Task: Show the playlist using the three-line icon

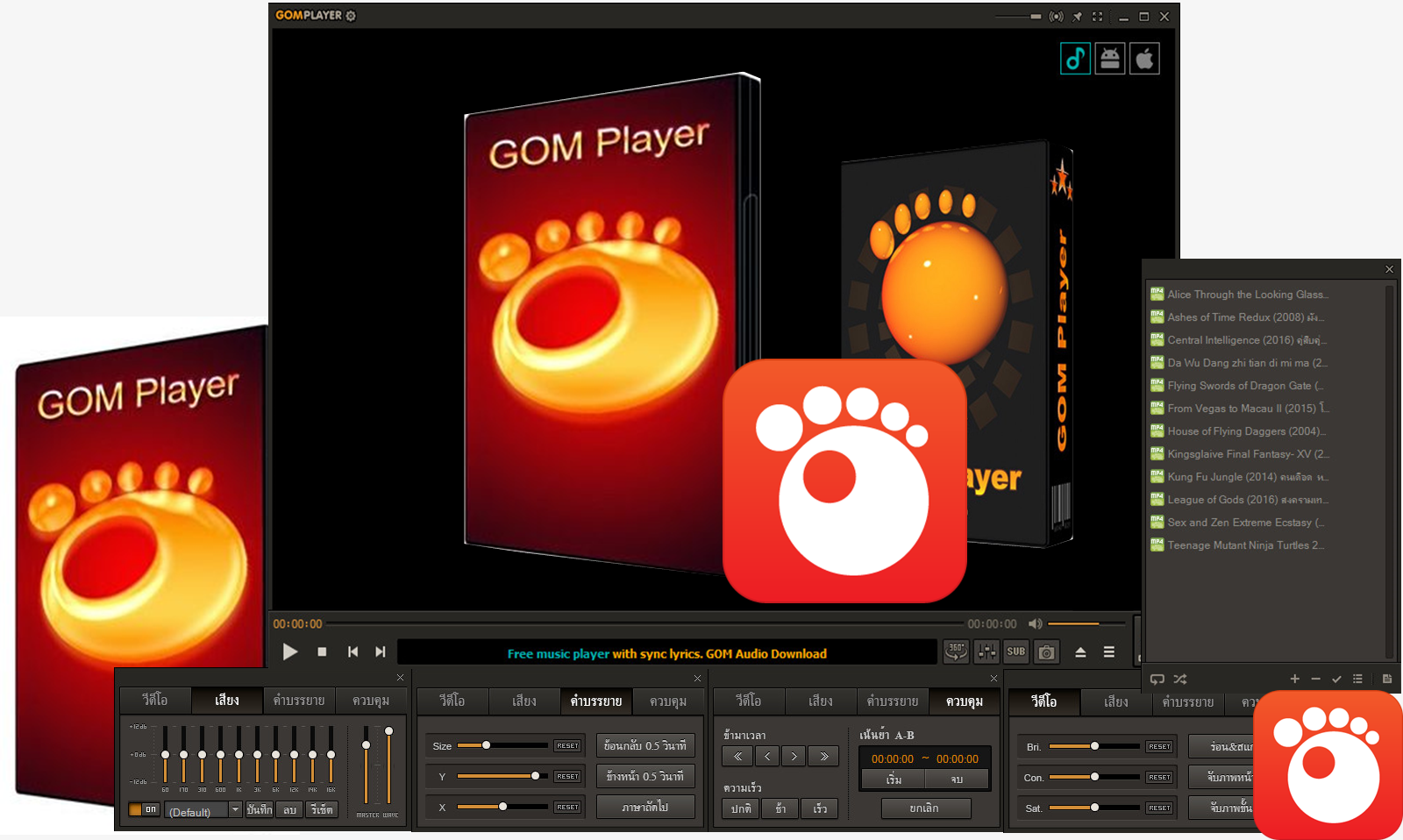Action: (x=1109, y=651)
